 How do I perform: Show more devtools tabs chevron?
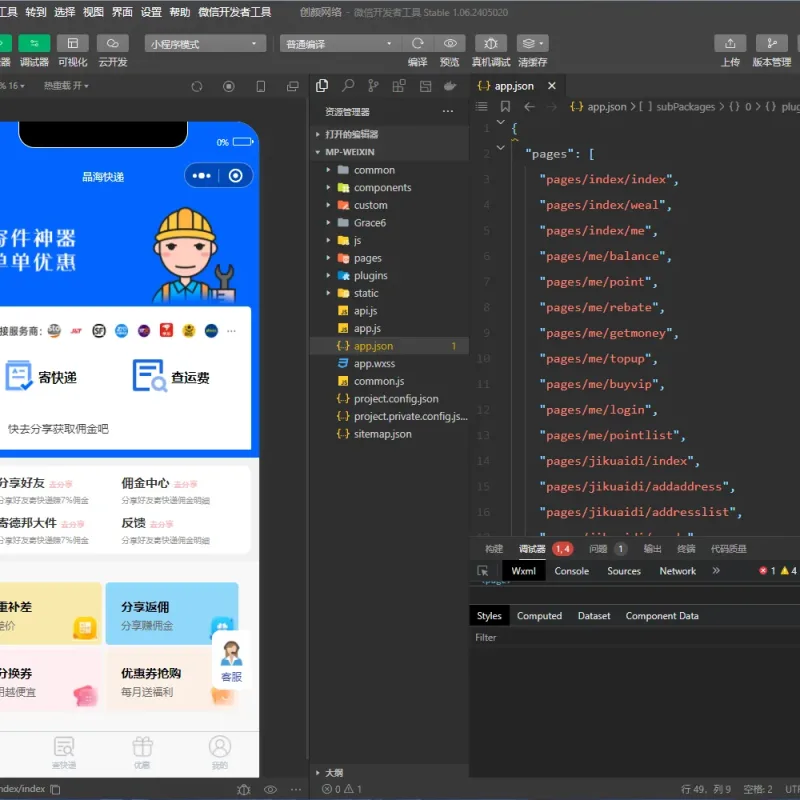pyautogui.click(x=716, y=571)
